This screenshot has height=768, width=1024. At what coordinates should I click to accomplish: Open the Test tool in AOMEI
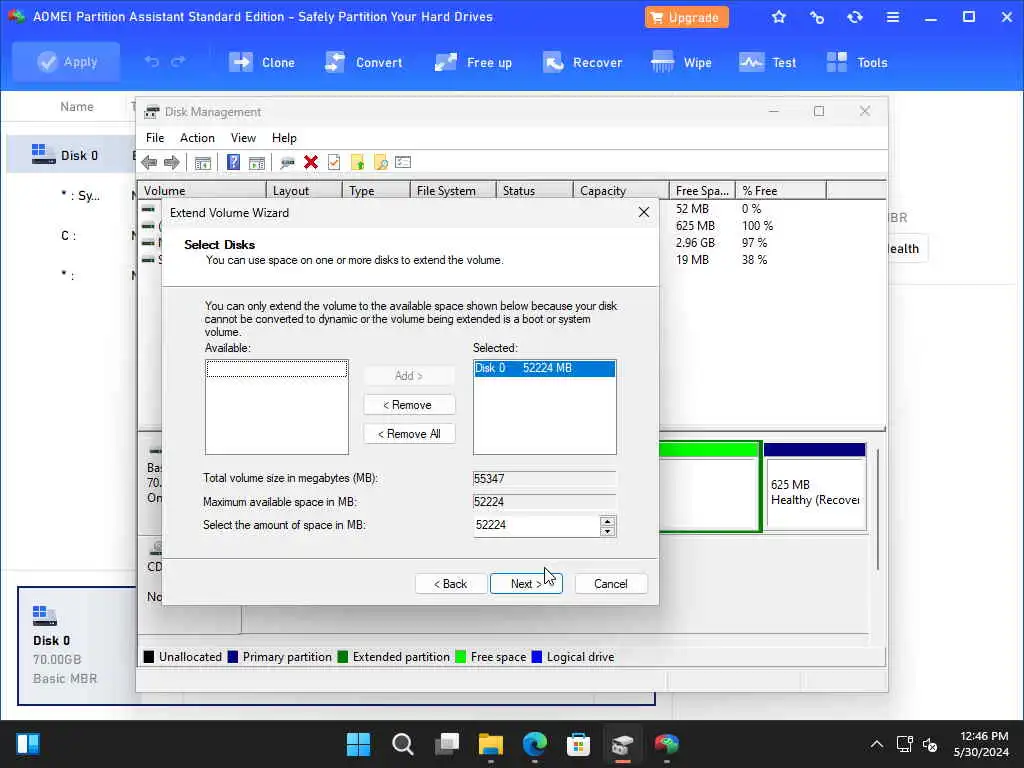pyautogui.click(x=767, y=63)
